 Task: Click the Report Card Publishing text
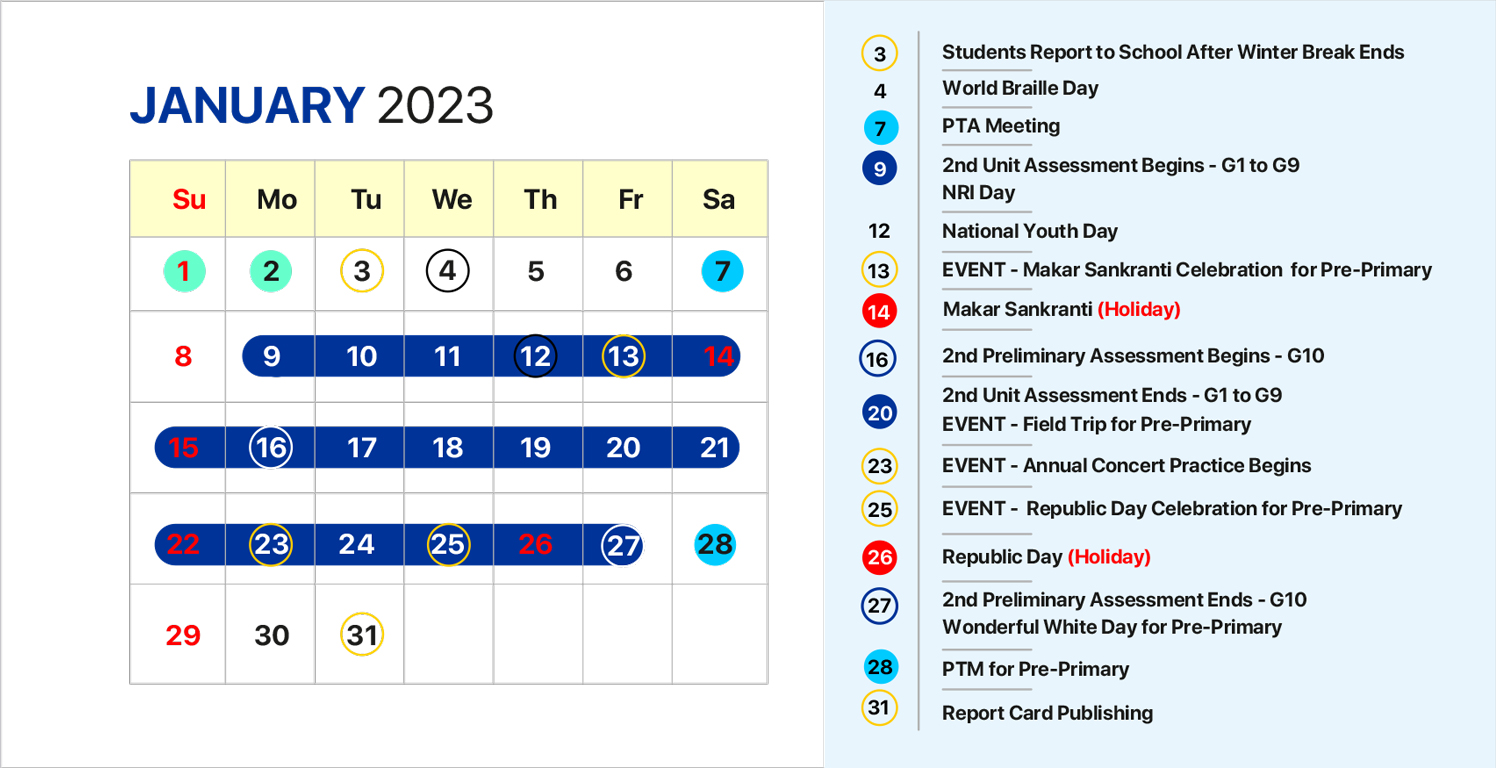[1047, 713]
